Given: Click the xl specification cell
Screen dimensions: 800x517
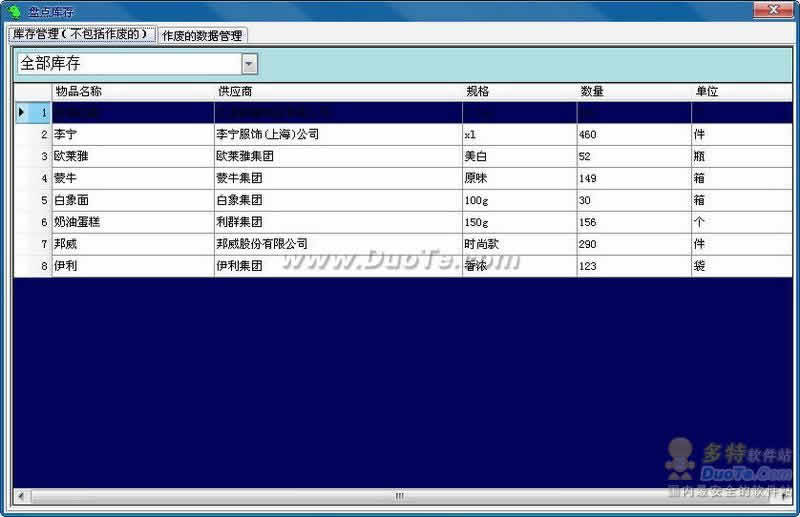Looking at the screenshot, I should click(519, 135).
